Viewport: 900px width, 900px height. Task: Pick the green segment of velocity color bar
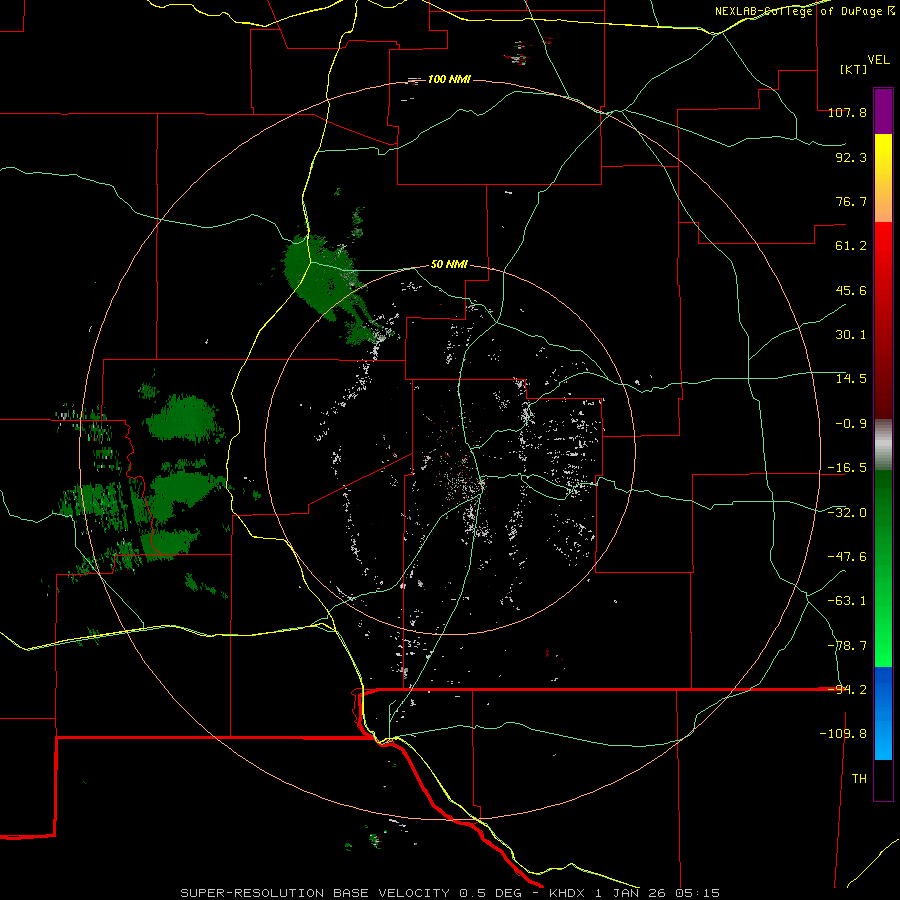883,568
